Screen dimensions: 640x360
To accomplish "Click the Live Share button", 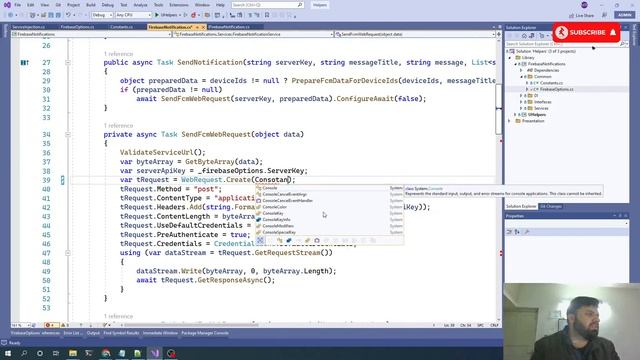I will click(581, 16).
